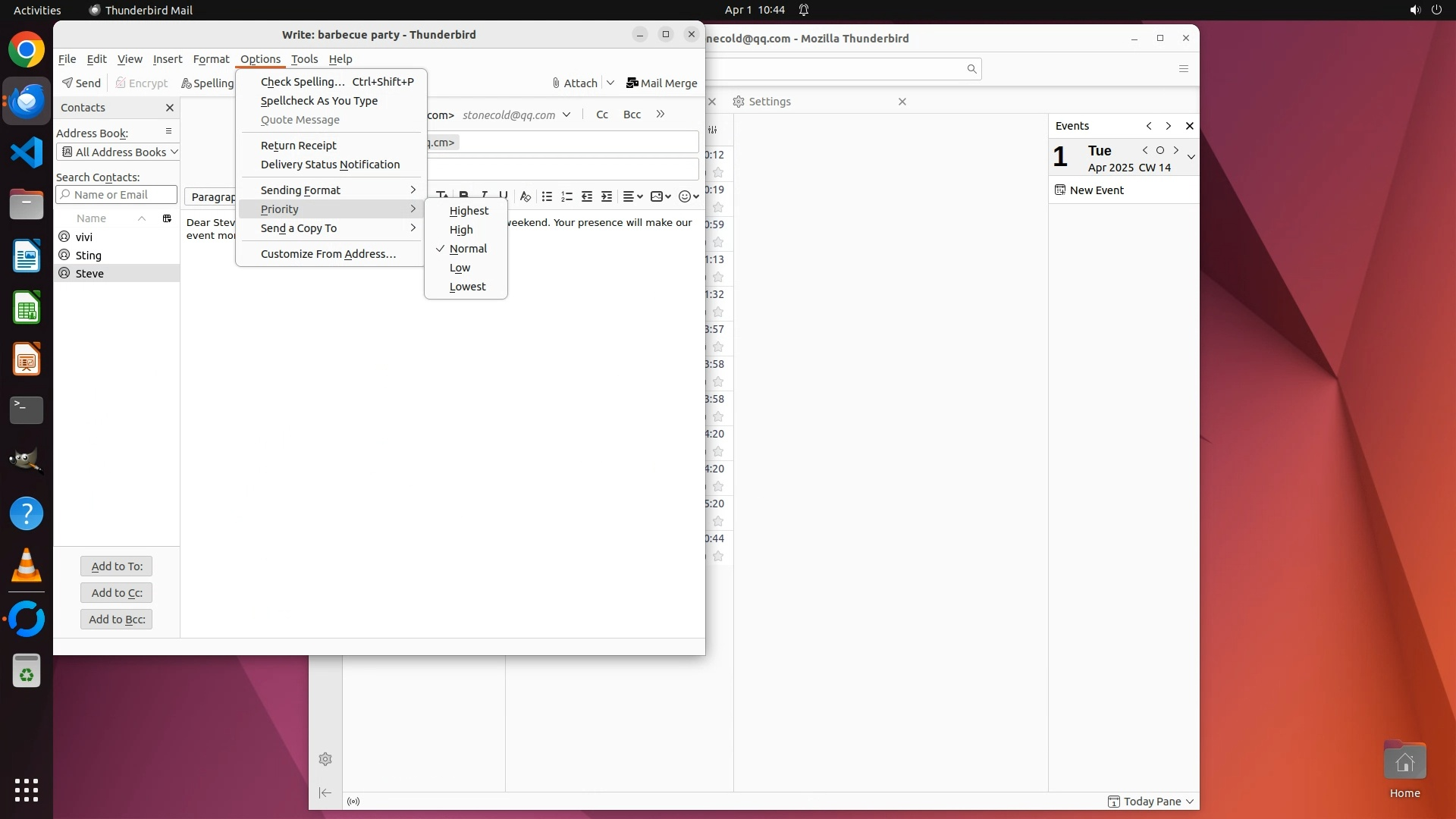Set message priority to Highest
Viewport: 1456px width, 819px height.
(x=469, y=211)
